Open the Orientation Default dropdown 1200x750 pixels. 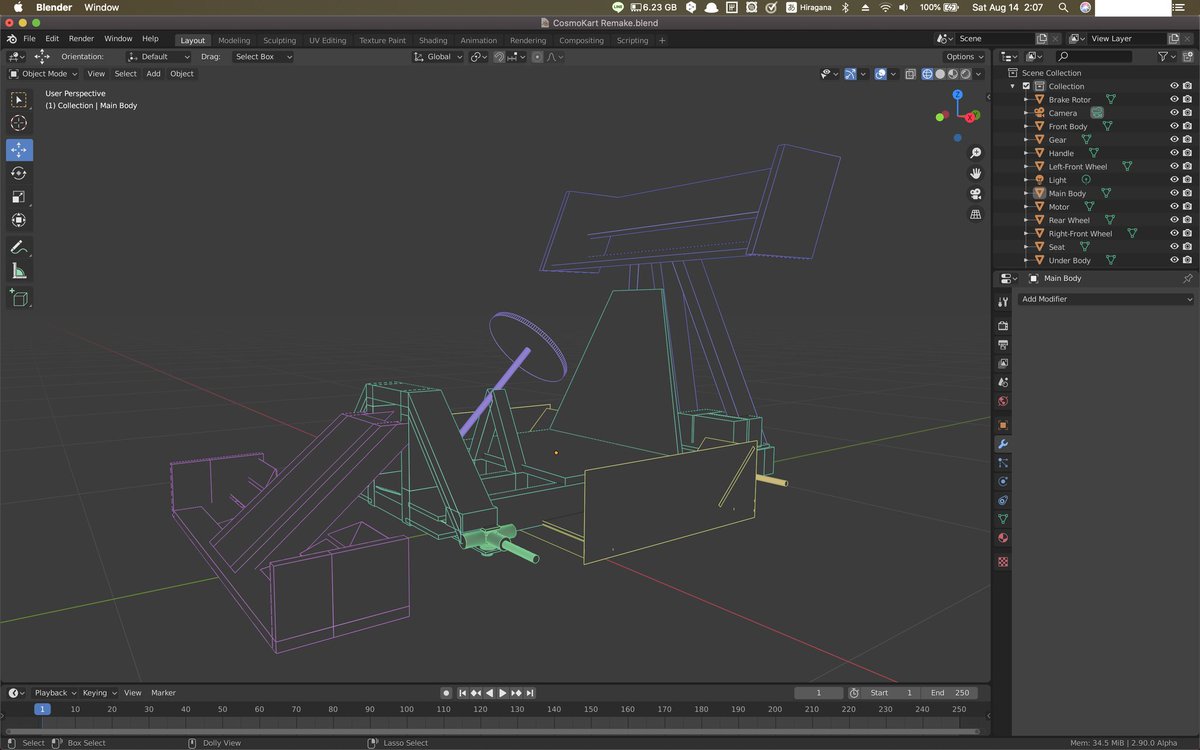[x=158, y=57]
